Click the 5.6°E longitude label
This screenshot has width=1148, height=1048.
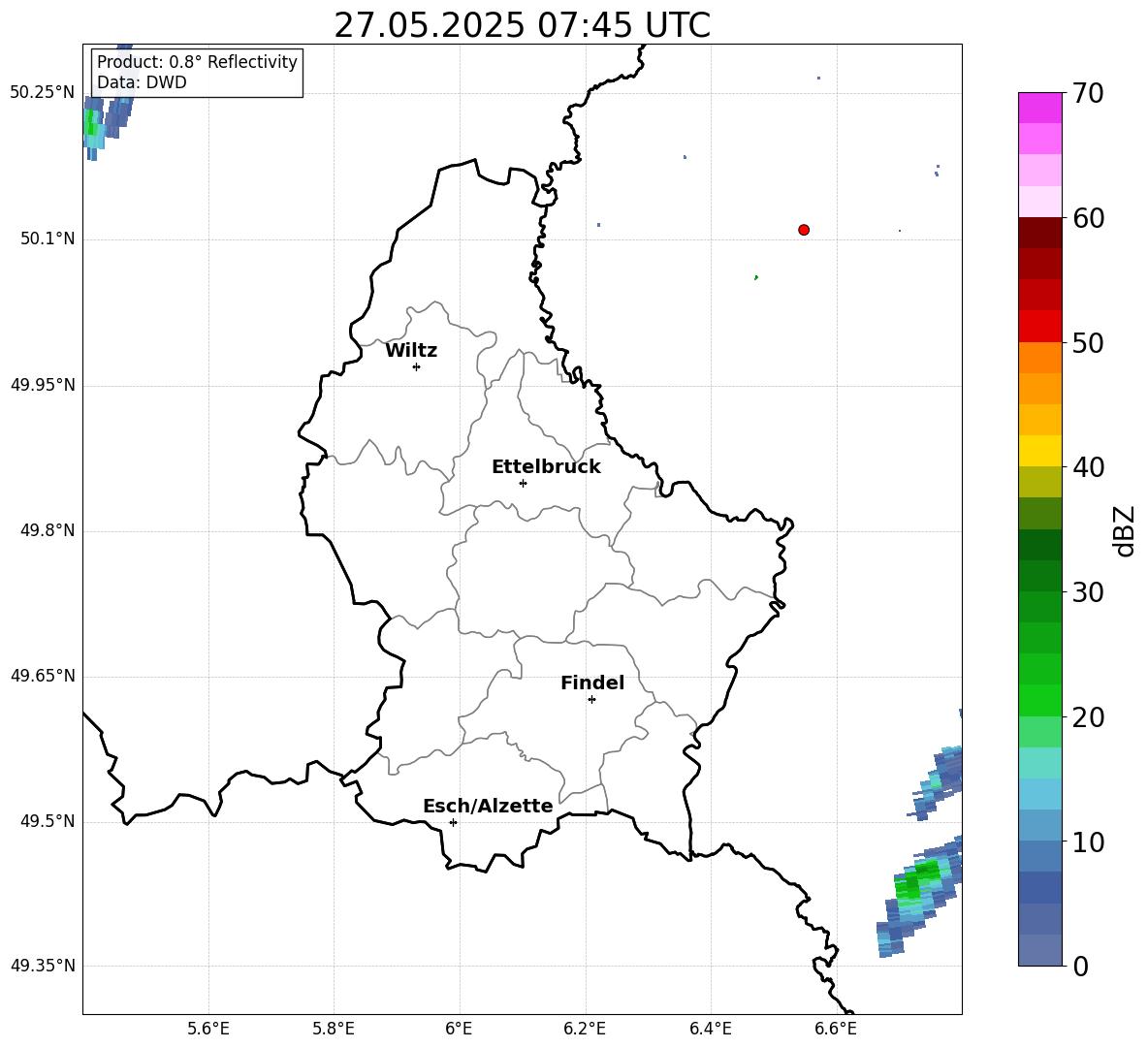pyautogui.click(x=208, y=1029)
